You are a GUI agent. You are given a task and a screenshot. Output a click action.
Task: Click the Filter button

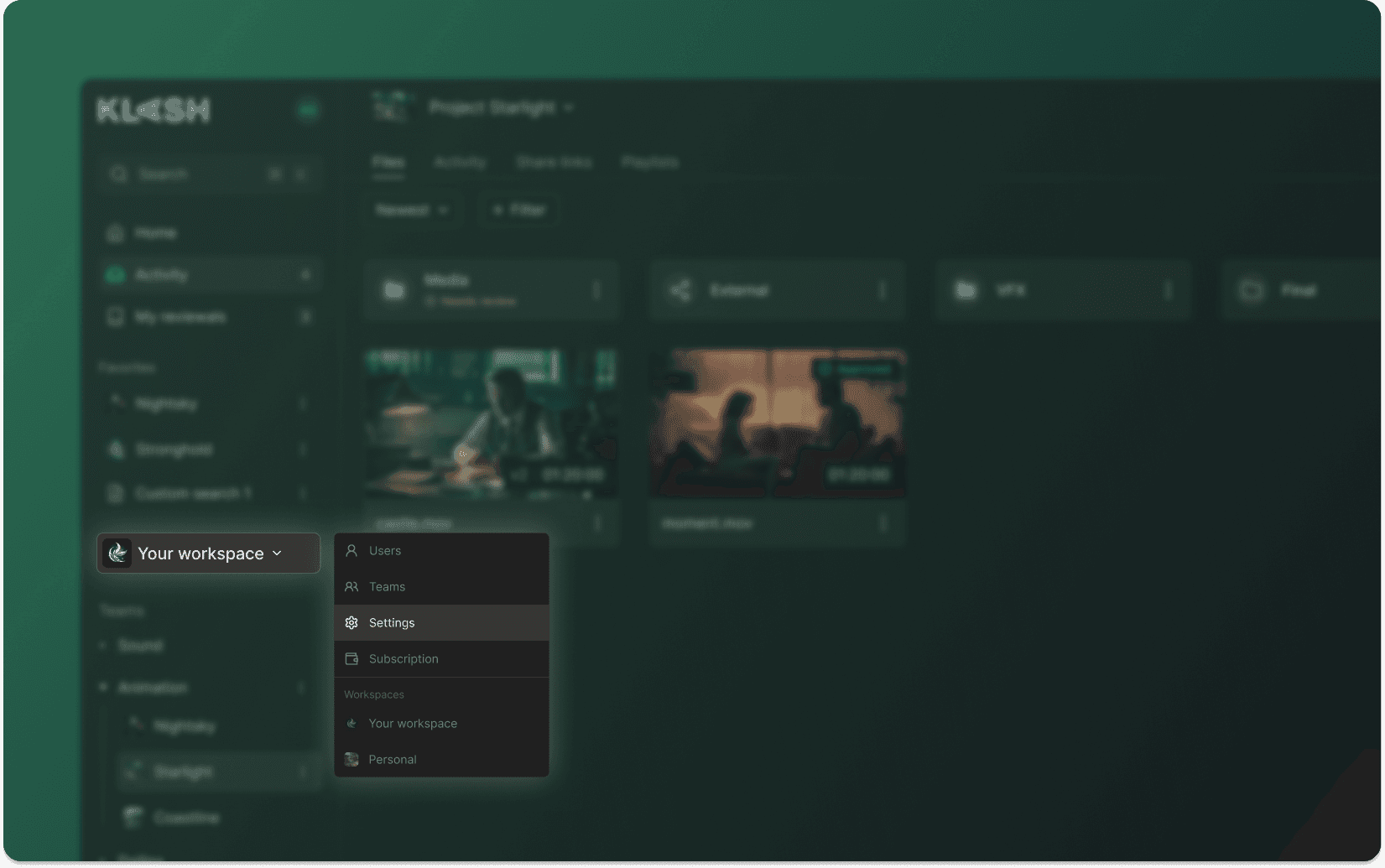pyautogui.click(x=519, y=210)
